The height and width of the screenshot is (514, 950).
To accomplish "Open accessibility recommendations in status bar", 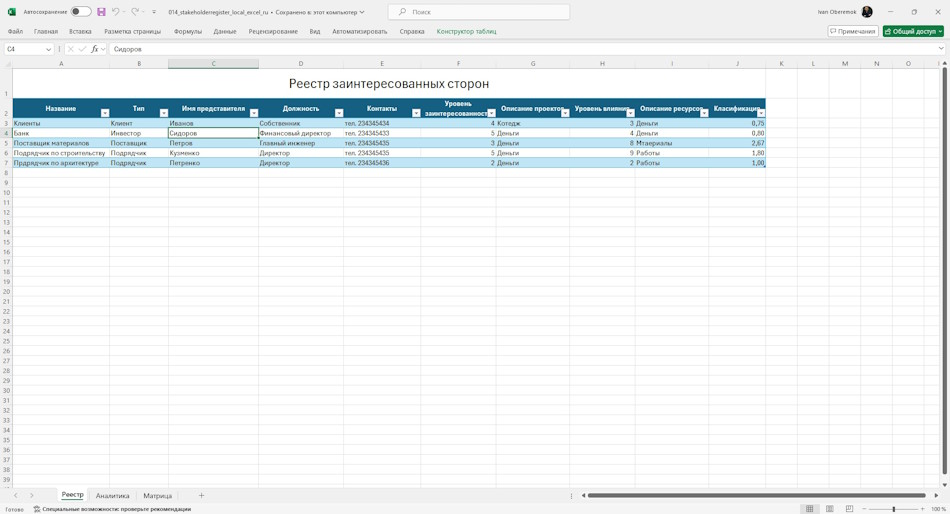I will tap(112, 509).
